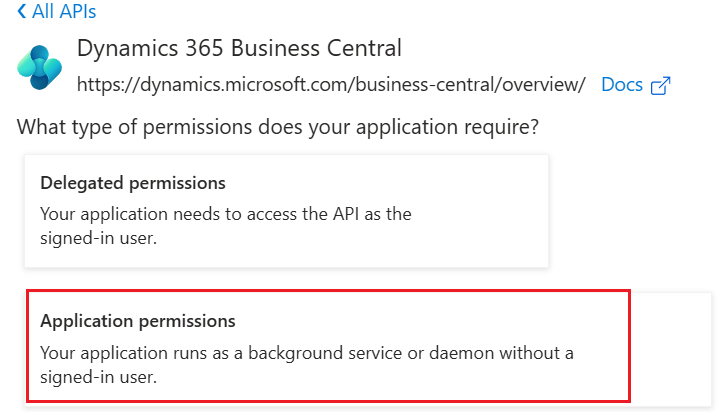Click the Dynamics 365 Business Central title
This screenshot has width=721, height=412.
pos(239,48)
